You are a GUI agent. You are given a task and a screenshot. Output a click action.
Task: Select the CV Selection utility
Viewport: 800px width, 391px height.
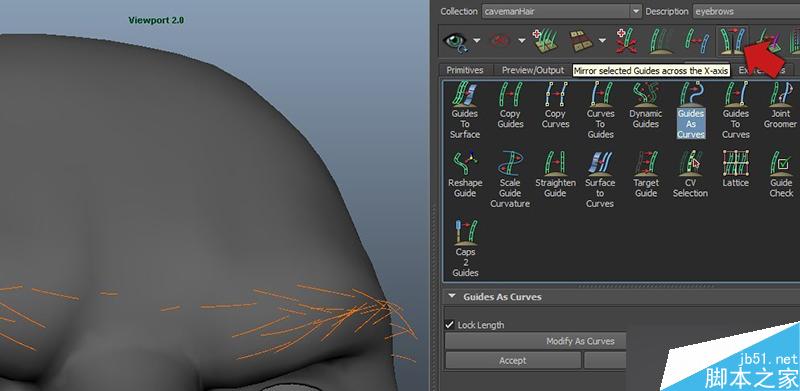(x=690, y=175)
